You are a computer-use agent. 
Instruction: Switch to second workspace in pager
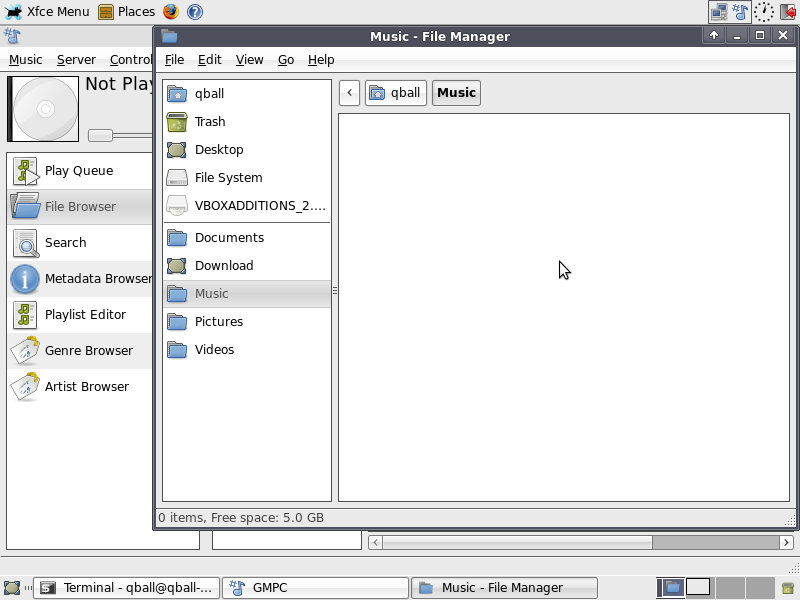point(699,588)
